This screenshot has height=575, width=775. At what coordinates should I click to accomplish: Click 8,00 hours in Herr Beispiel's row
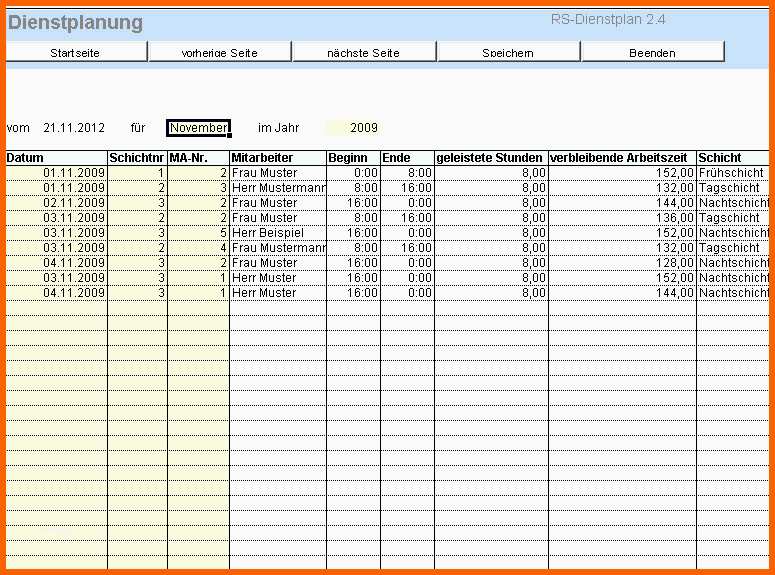(491, 233)
